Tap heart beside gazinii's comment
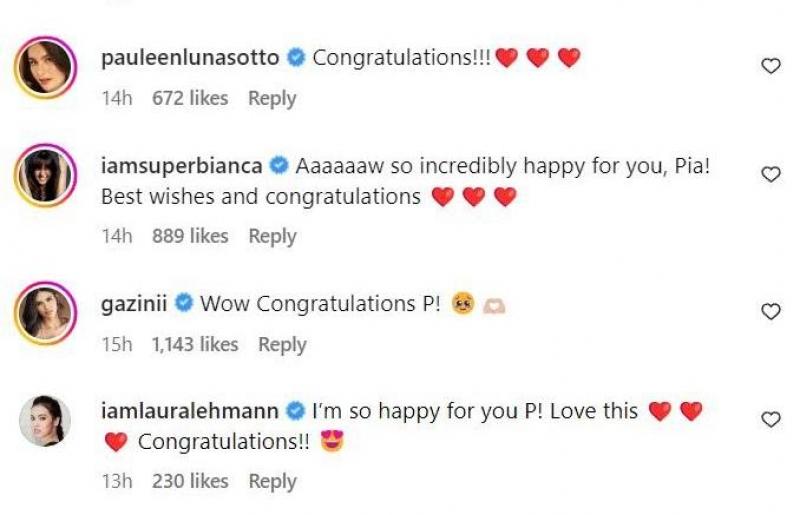This screenshot has height=515, width=800. click(x=770, y=312)
